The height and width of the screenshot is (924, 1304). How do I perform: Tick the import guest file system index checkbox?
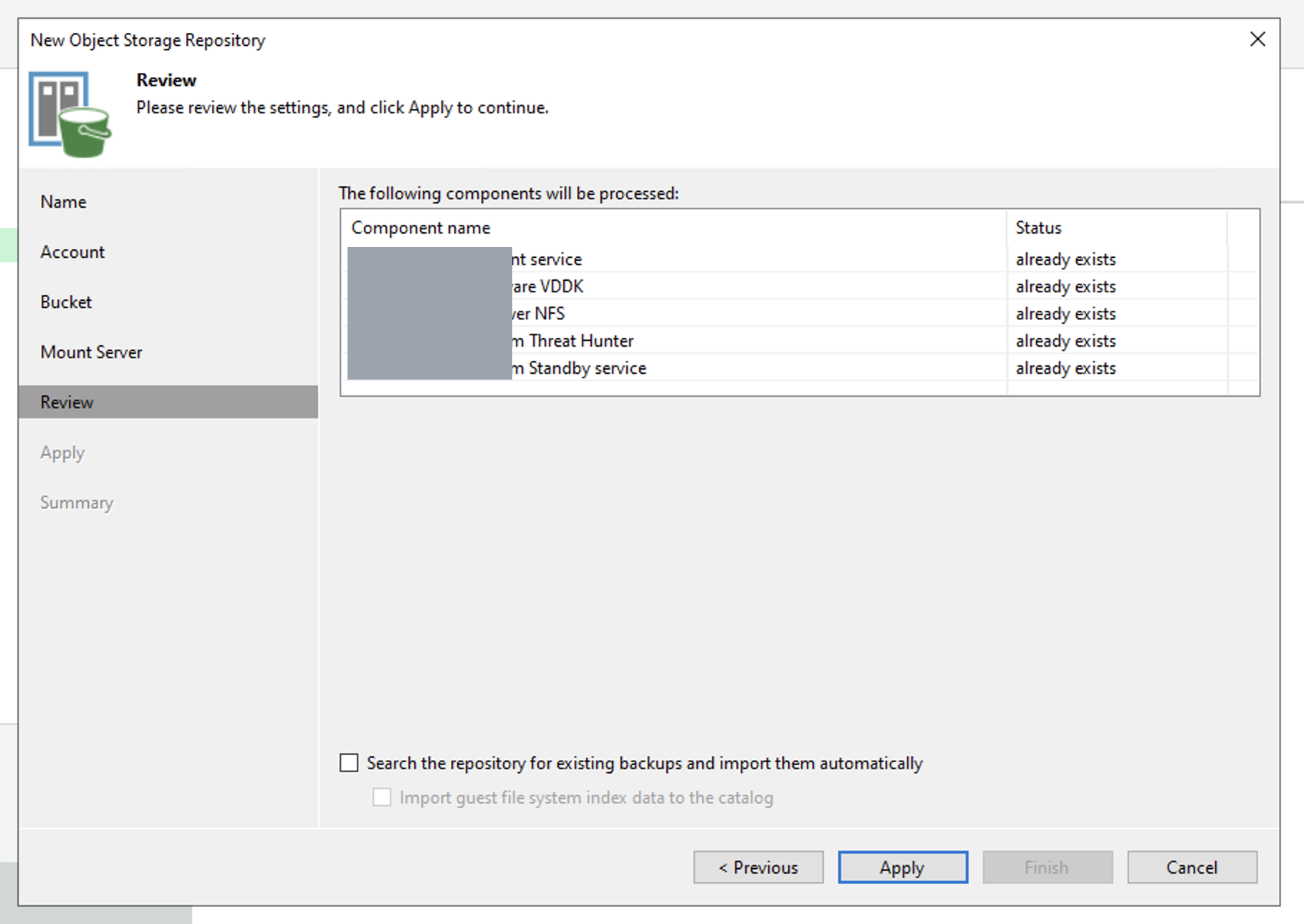pyautogui.click(x=382, y=797)
